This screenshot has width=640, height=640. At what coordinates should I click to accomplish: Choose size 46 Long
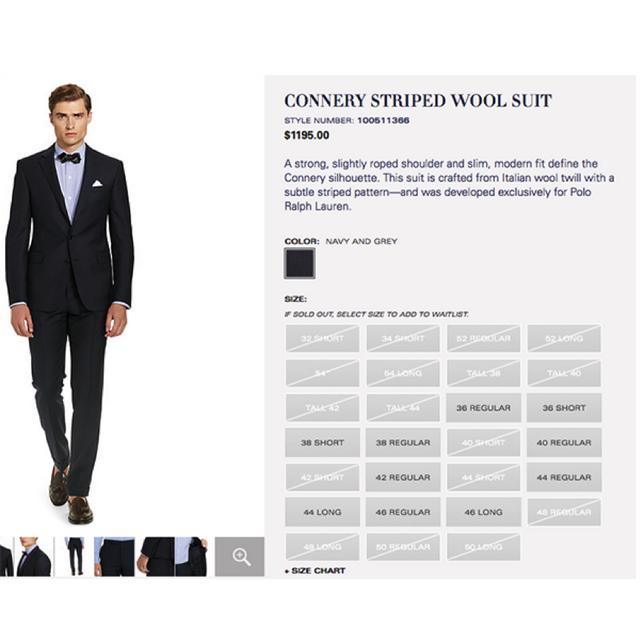483,512
